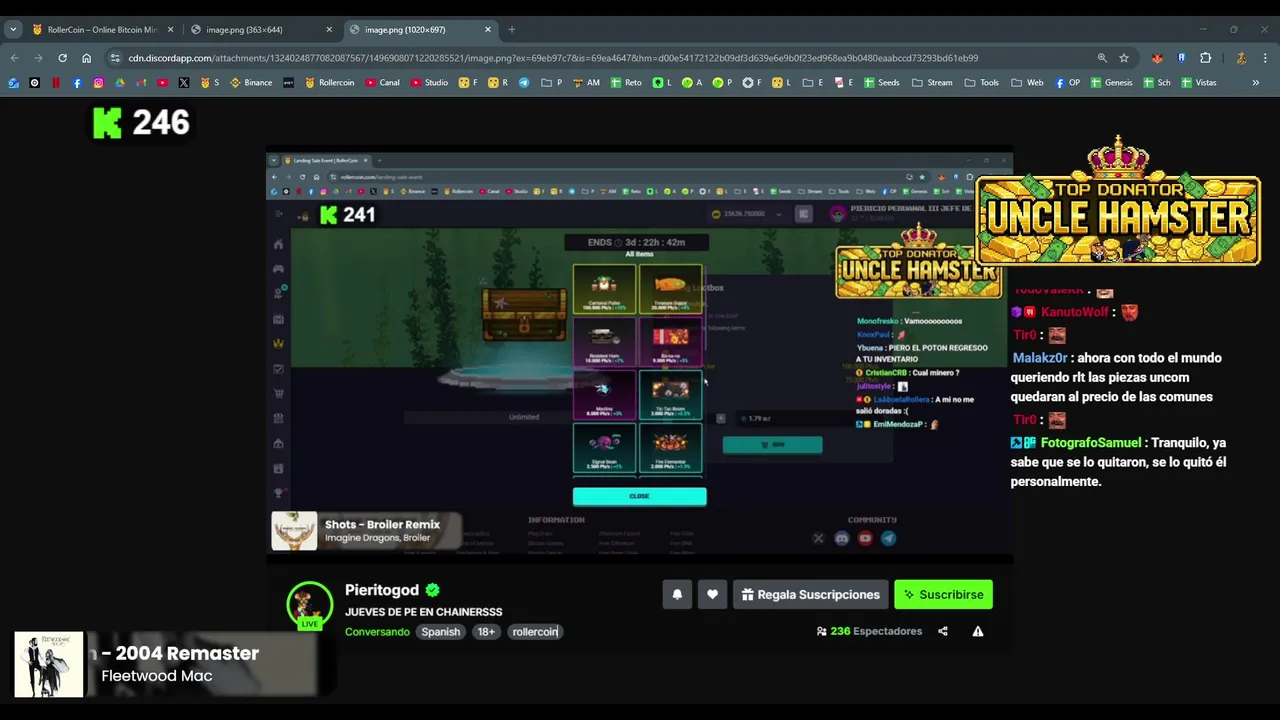1280x720 pixels.
Task: Expand the Web bookmarks folder in main bar
Action: (x=1027, y=83)
